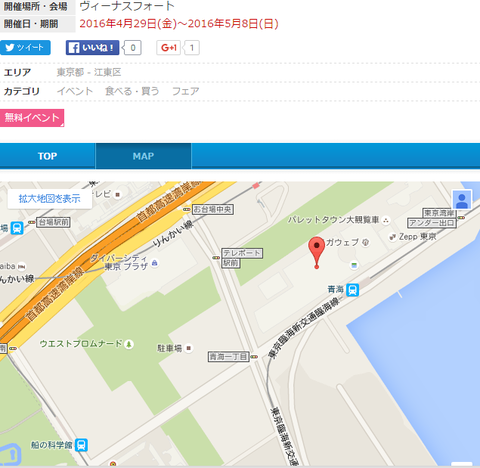Click the Street View pegman icon
The height and width of the screenshot is (468, 480).
tap(462, 200)
